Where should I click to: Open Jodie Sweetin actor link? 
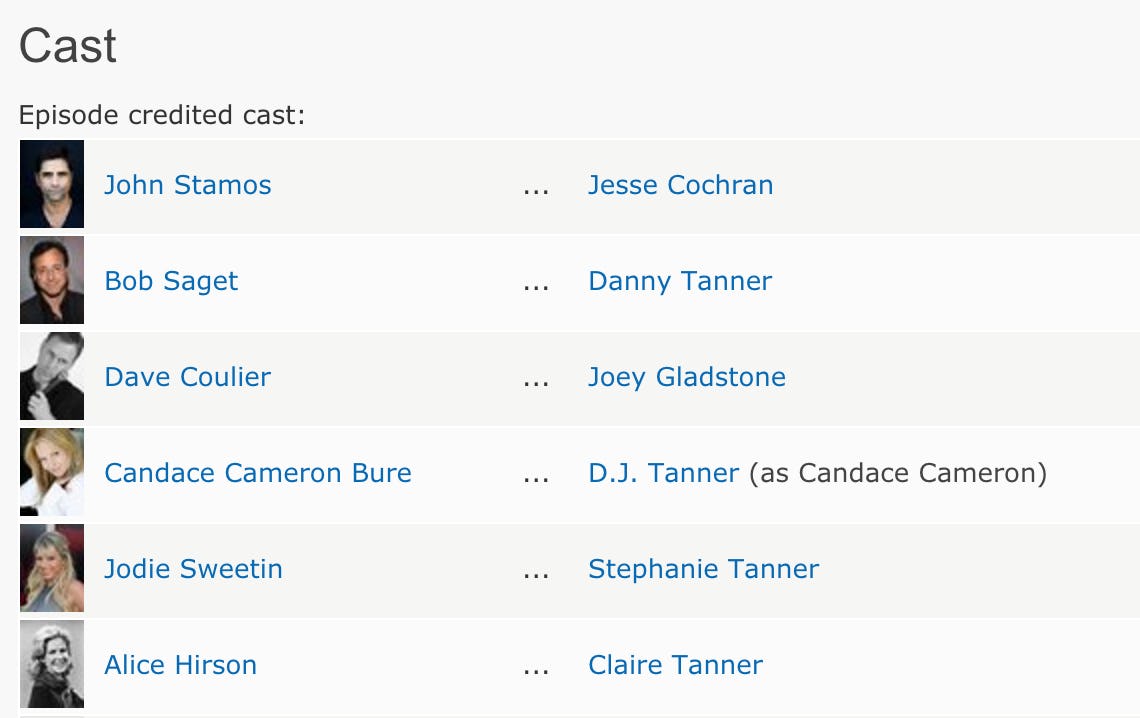click(193, 569)
